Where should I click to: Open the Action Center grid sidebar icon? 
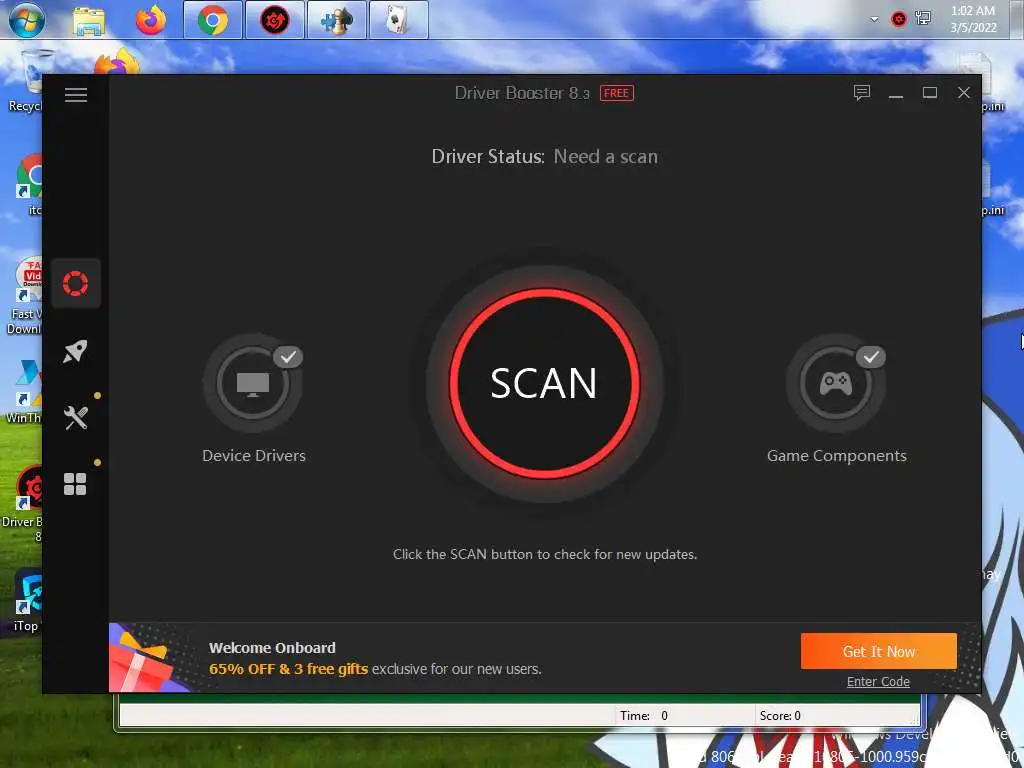point(75,484)
